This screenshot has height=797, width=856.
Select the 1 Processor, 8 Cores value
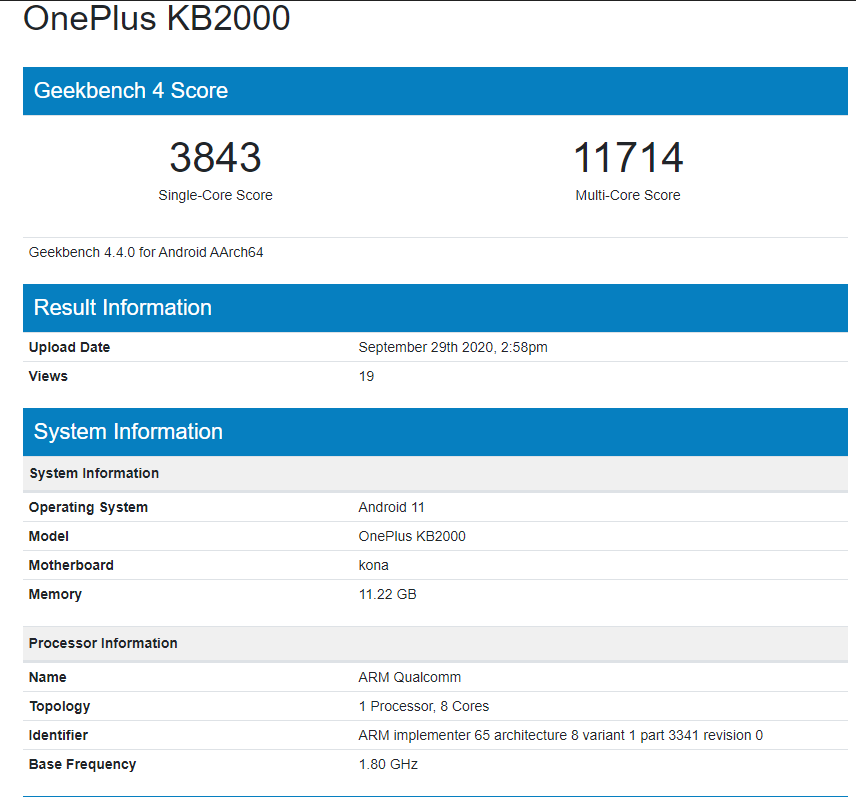424,706
